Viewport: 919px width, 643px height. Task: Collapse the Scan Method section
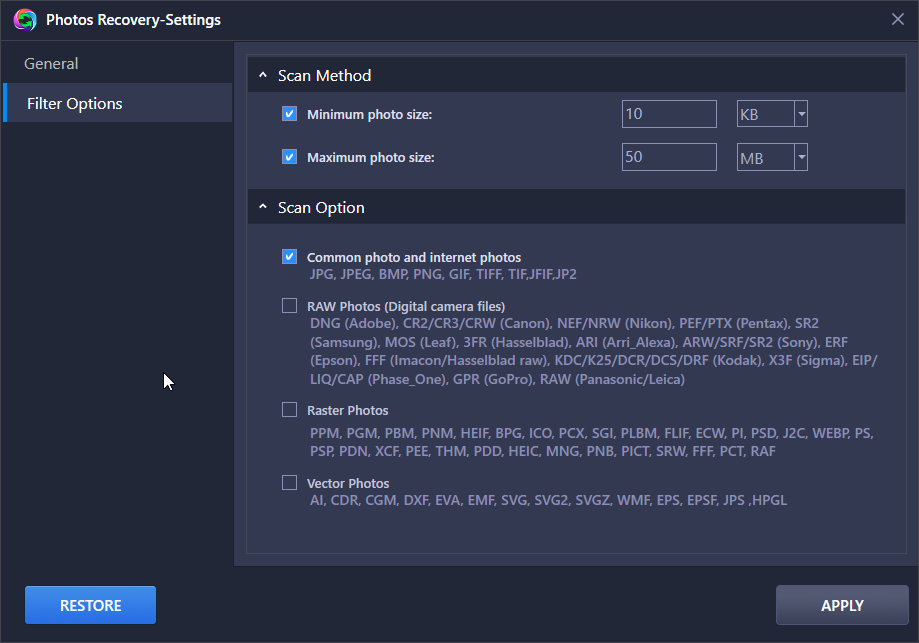(x=263, y=74)
